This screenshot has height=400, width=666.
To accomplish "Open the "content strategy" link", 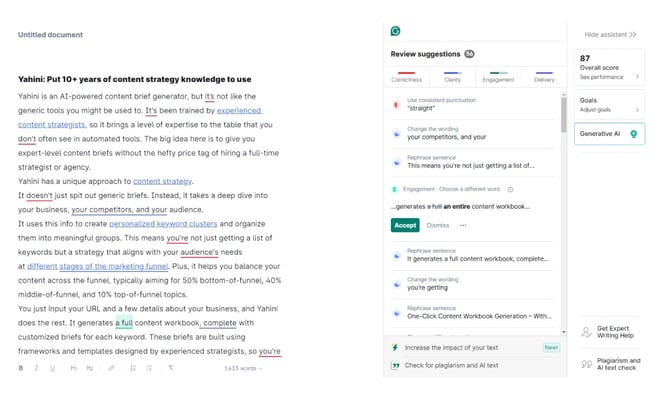I will [162, 181].
